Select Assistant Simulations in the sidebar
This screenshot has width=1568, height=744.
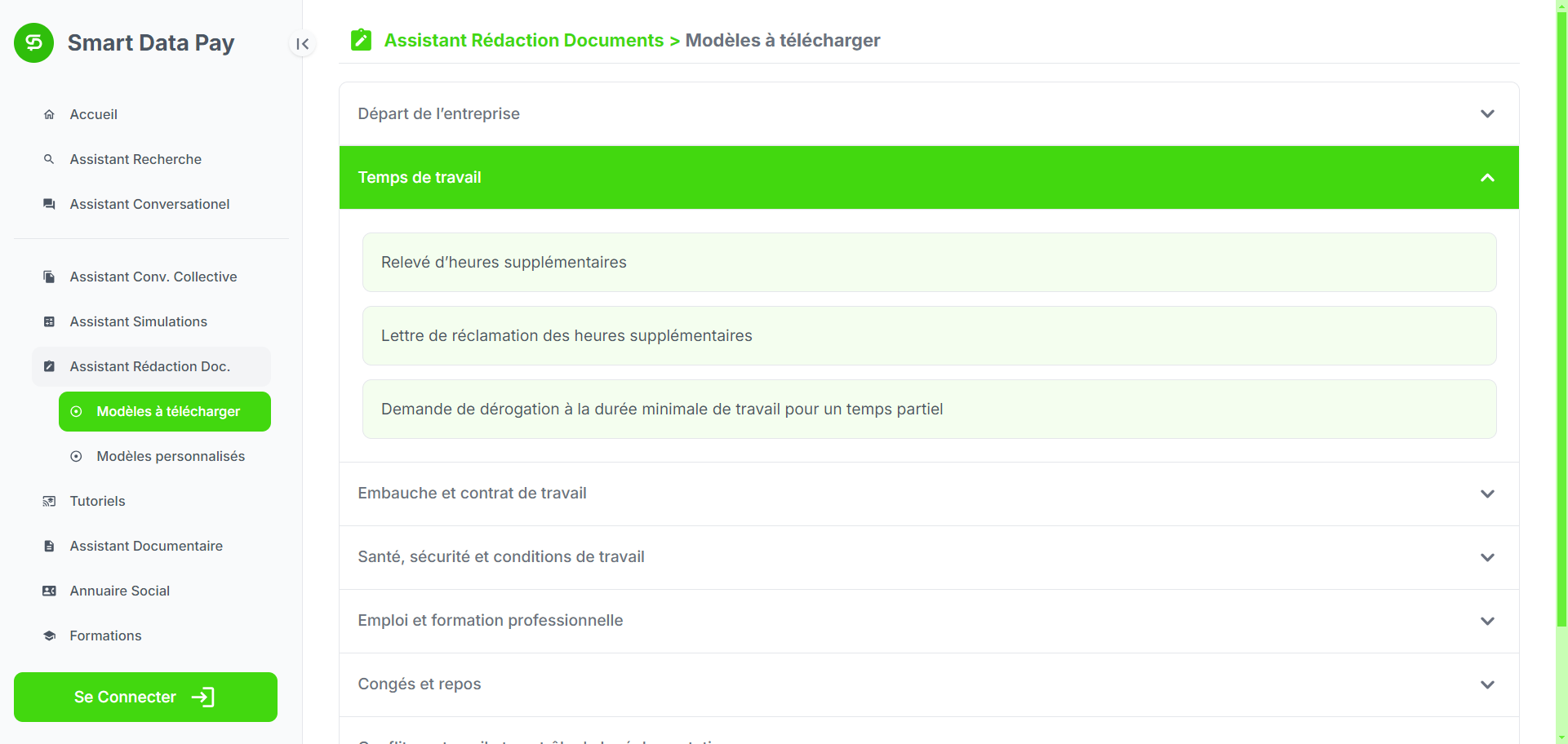click(x=151, y=321)
